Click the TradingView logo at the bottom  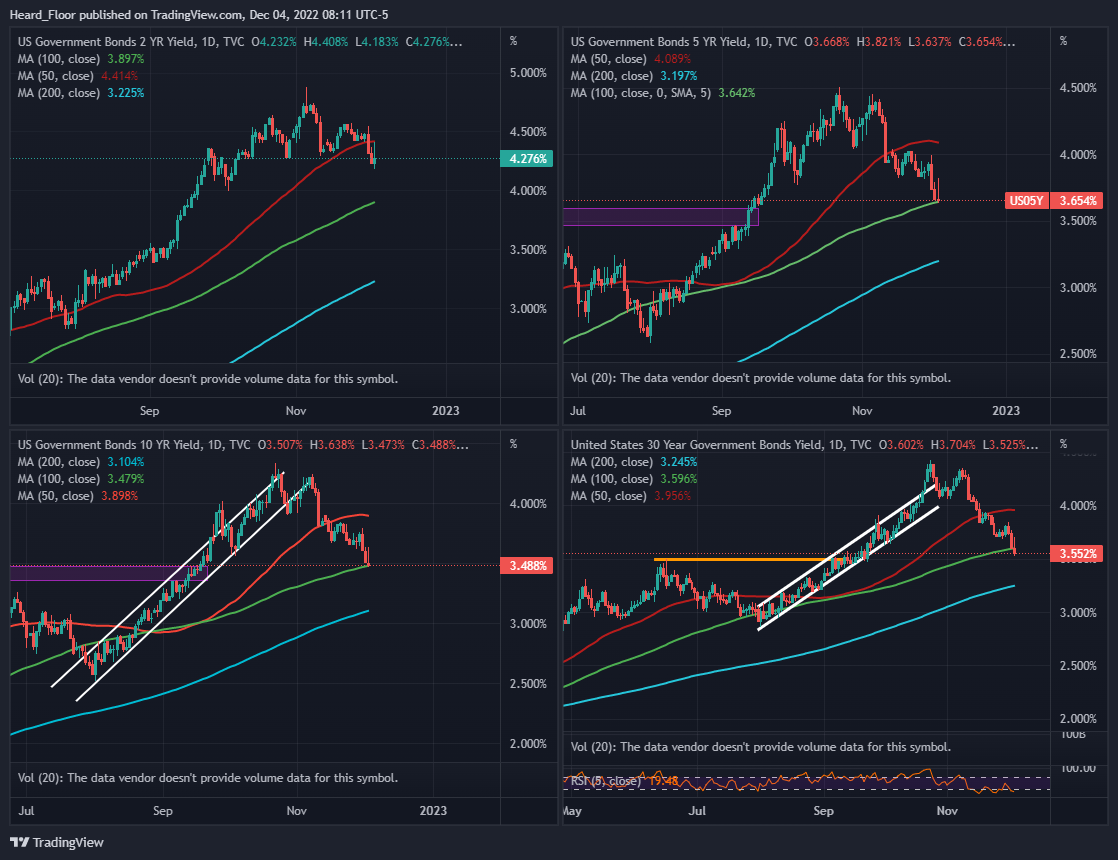(x=57, y=843)
